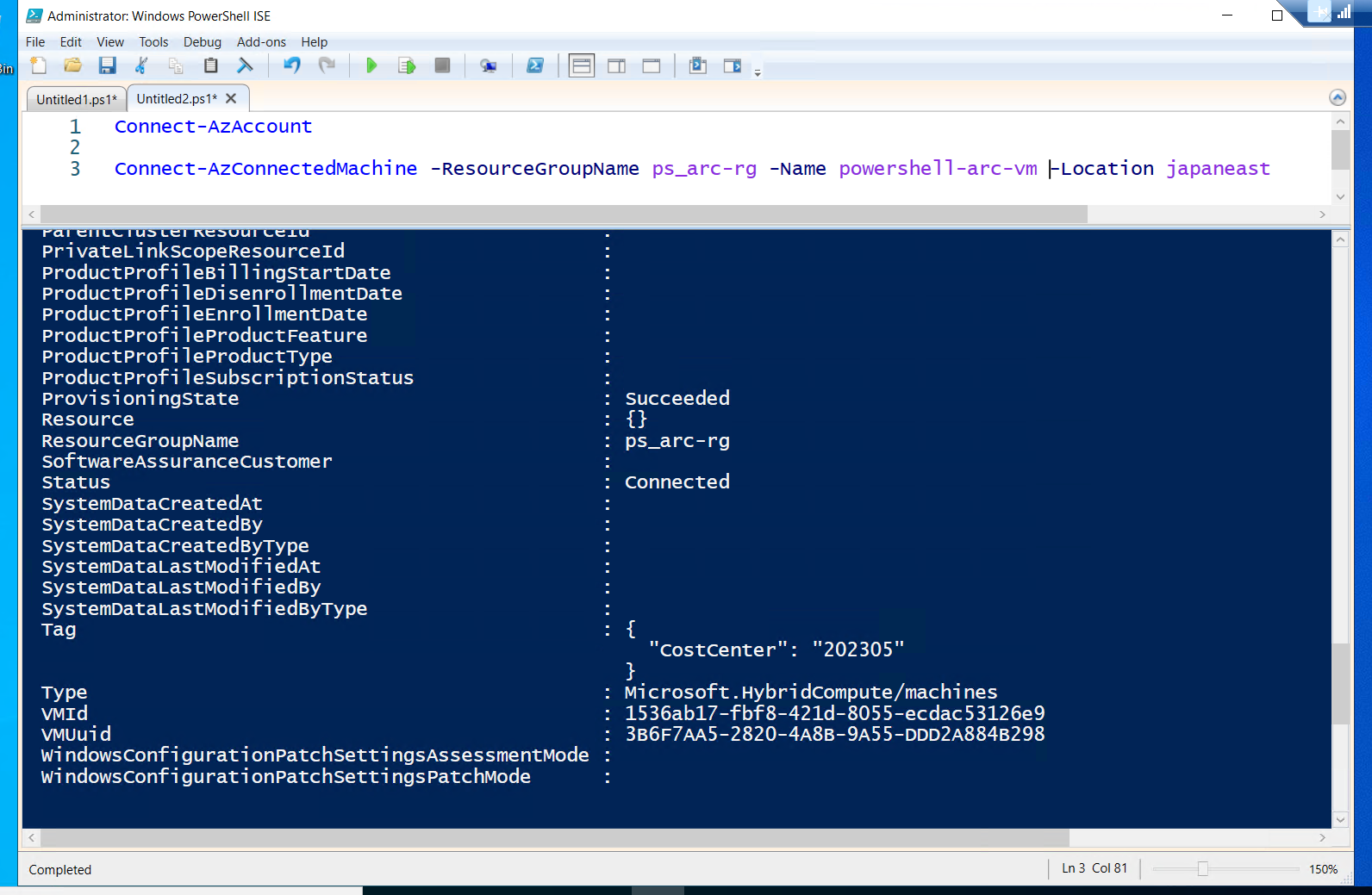
Task: Open the View menu
Action: pyautogui.click(x=110, y=41)
